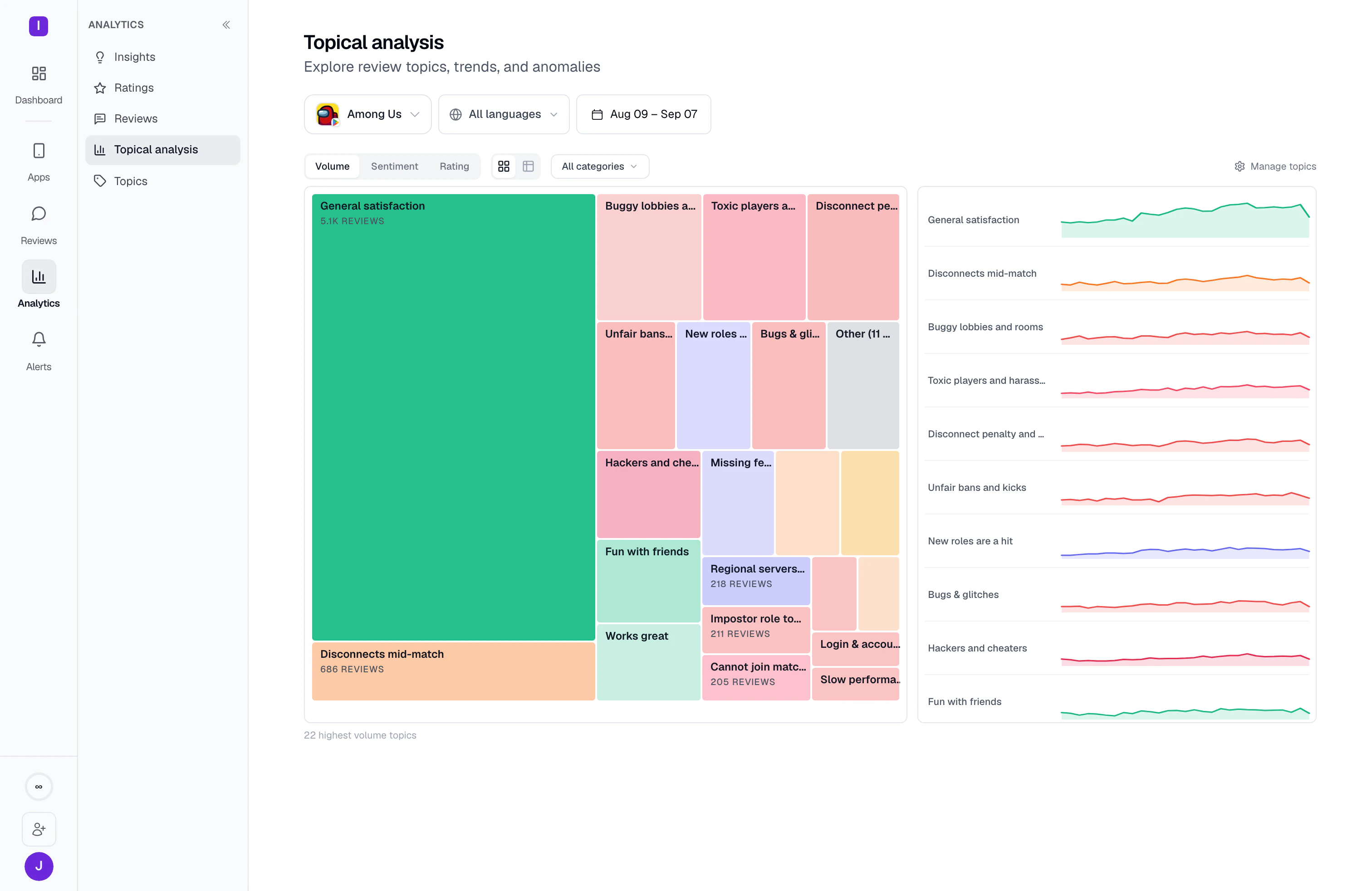Click Hackers and cheaters trend row

(1117, 648)
